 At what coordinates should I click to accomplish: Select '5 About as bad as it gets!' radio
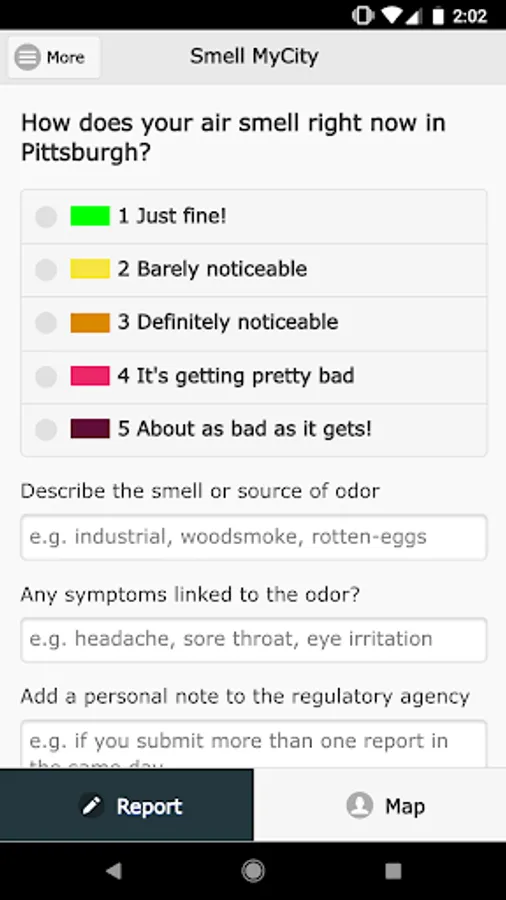46,429
